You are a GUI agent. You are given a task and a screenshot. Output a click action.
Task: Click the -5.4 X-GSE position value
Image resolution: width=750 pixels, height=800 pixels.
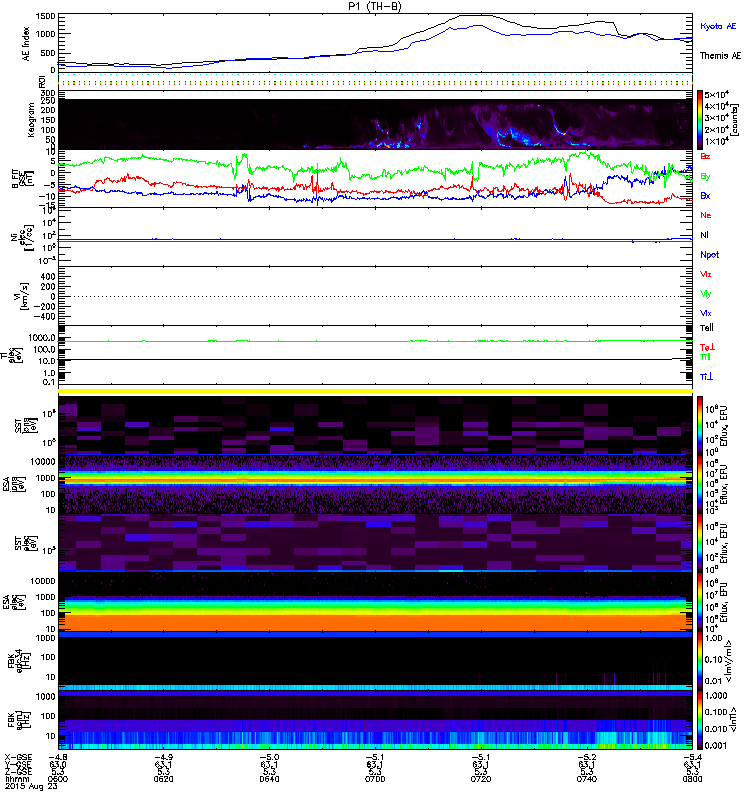click(692, 757)
